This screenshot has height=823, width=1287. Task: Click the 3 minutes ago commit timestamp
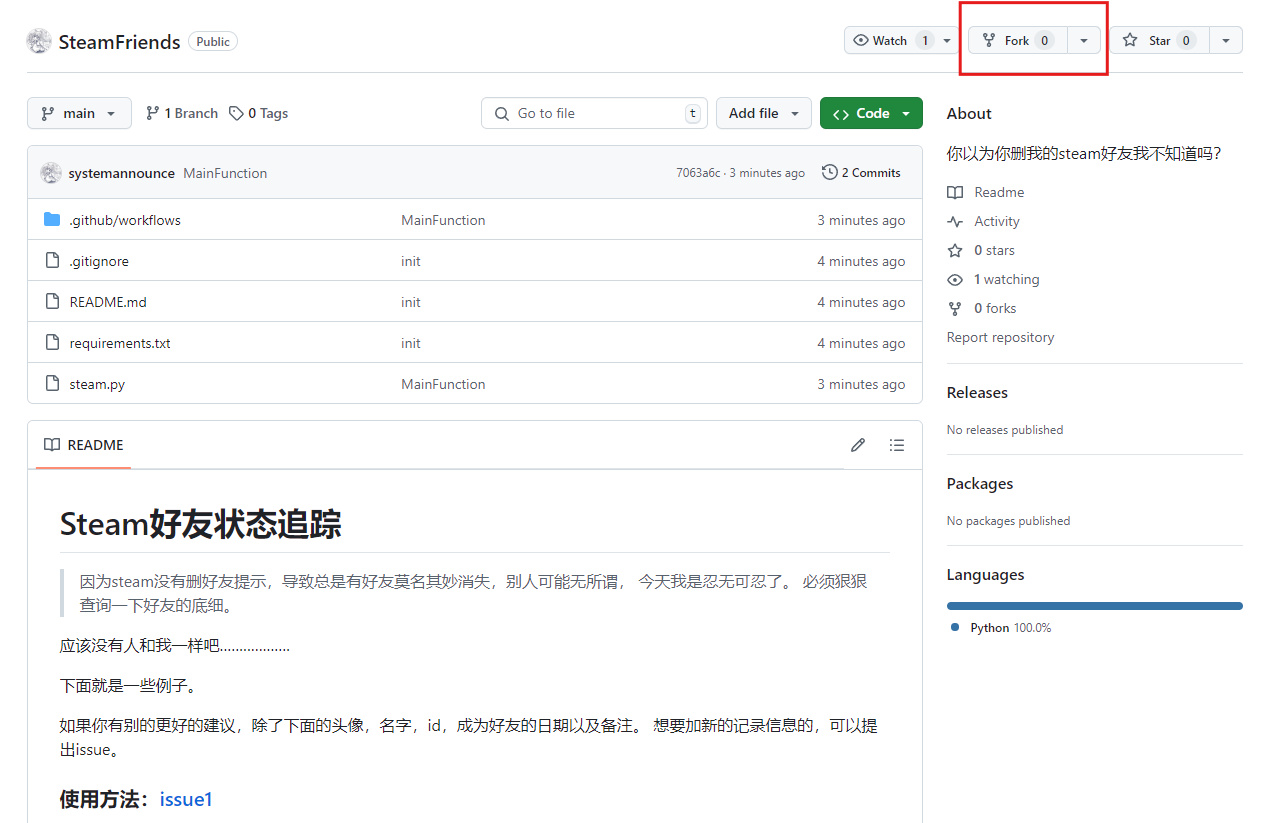pyautogui.click(x=767, y=173)
